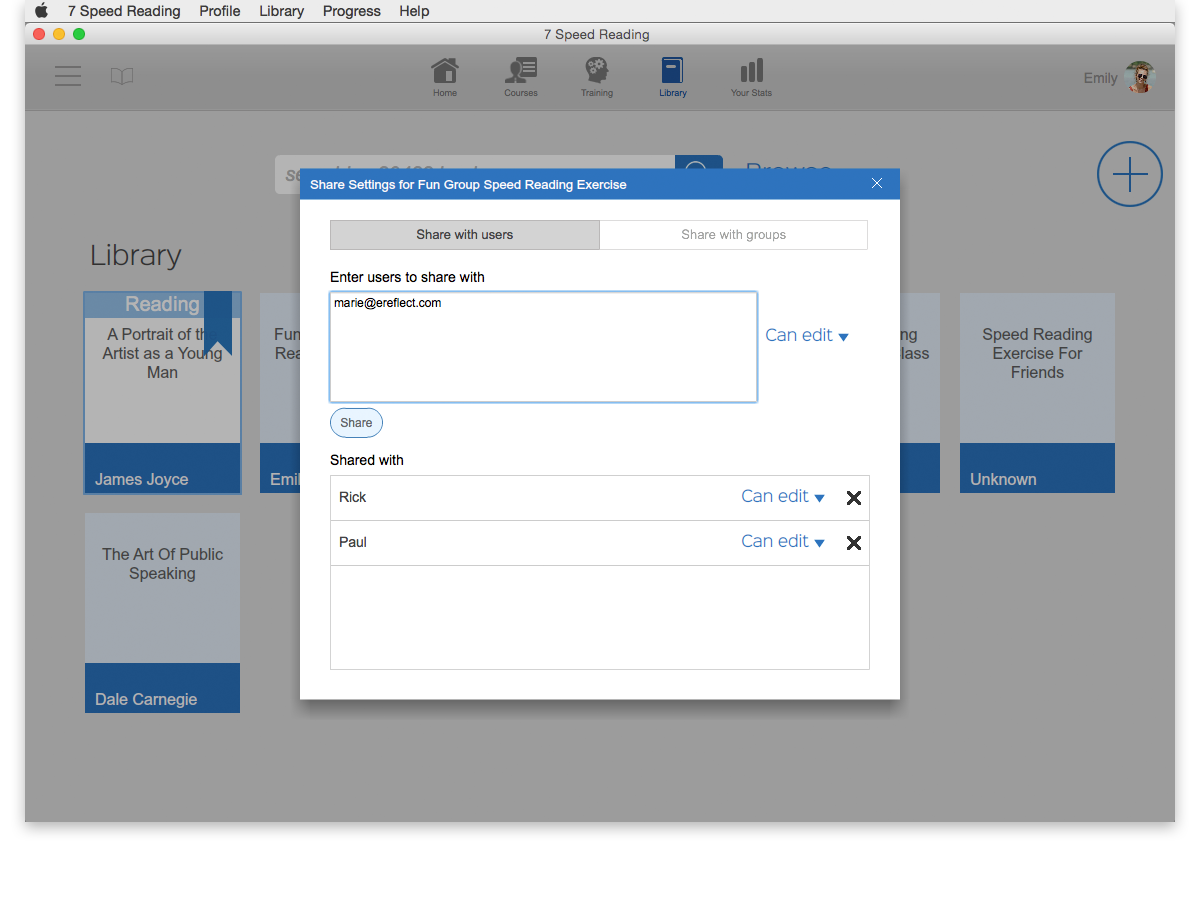The height and width of the screenshot is (910, 1200).
Task: Open Can edit dropdown for Paul
Action: point(783,542)
